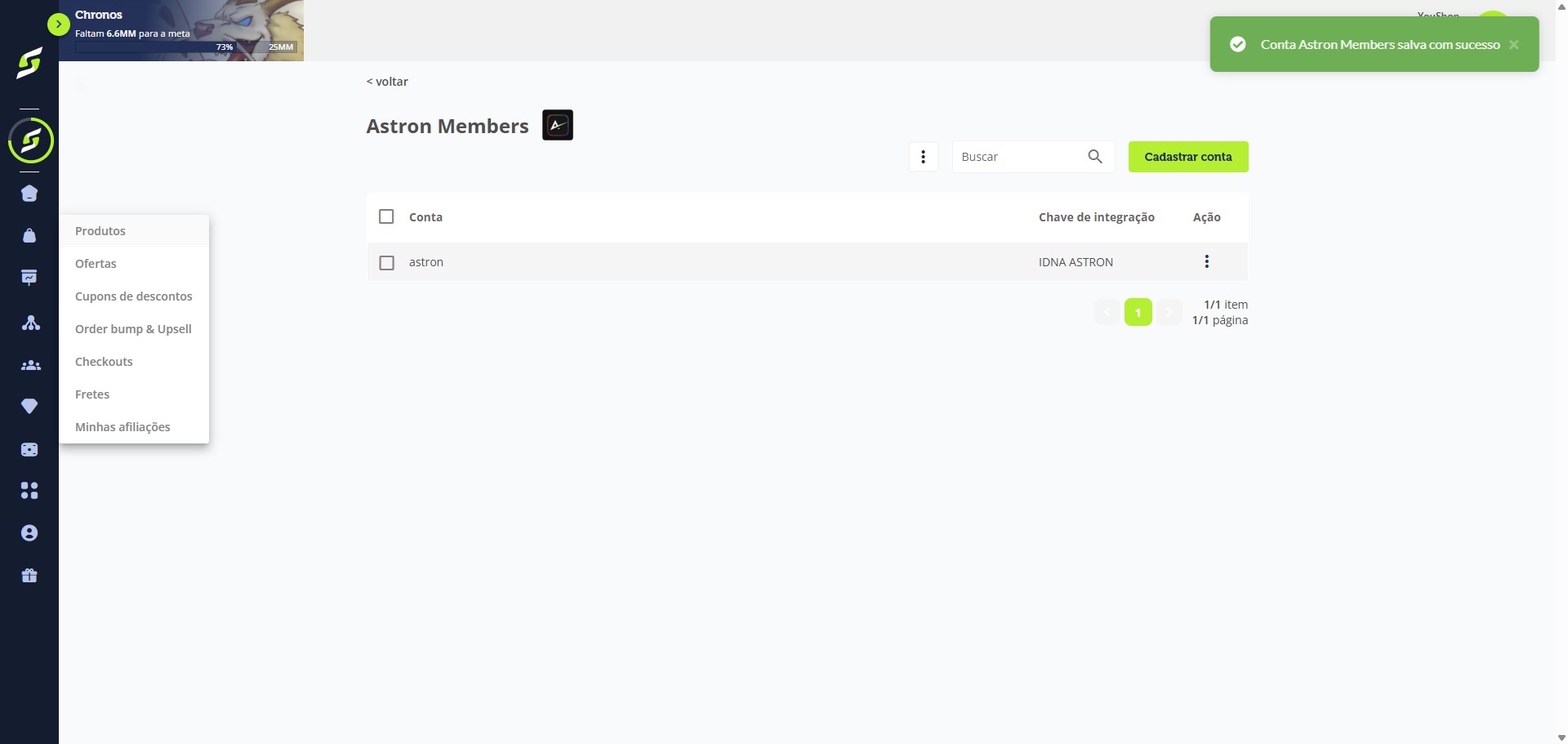Image resolution: width=1568 pixels, height=744 pixels.
Task: Click the page scrollbar down arrow
Action: coord(1561,737)
